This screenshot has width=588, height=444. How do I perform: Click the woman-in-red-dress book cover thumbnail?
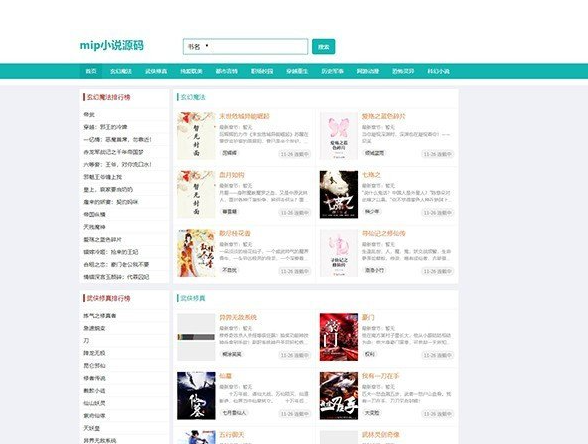coord(196,253)
